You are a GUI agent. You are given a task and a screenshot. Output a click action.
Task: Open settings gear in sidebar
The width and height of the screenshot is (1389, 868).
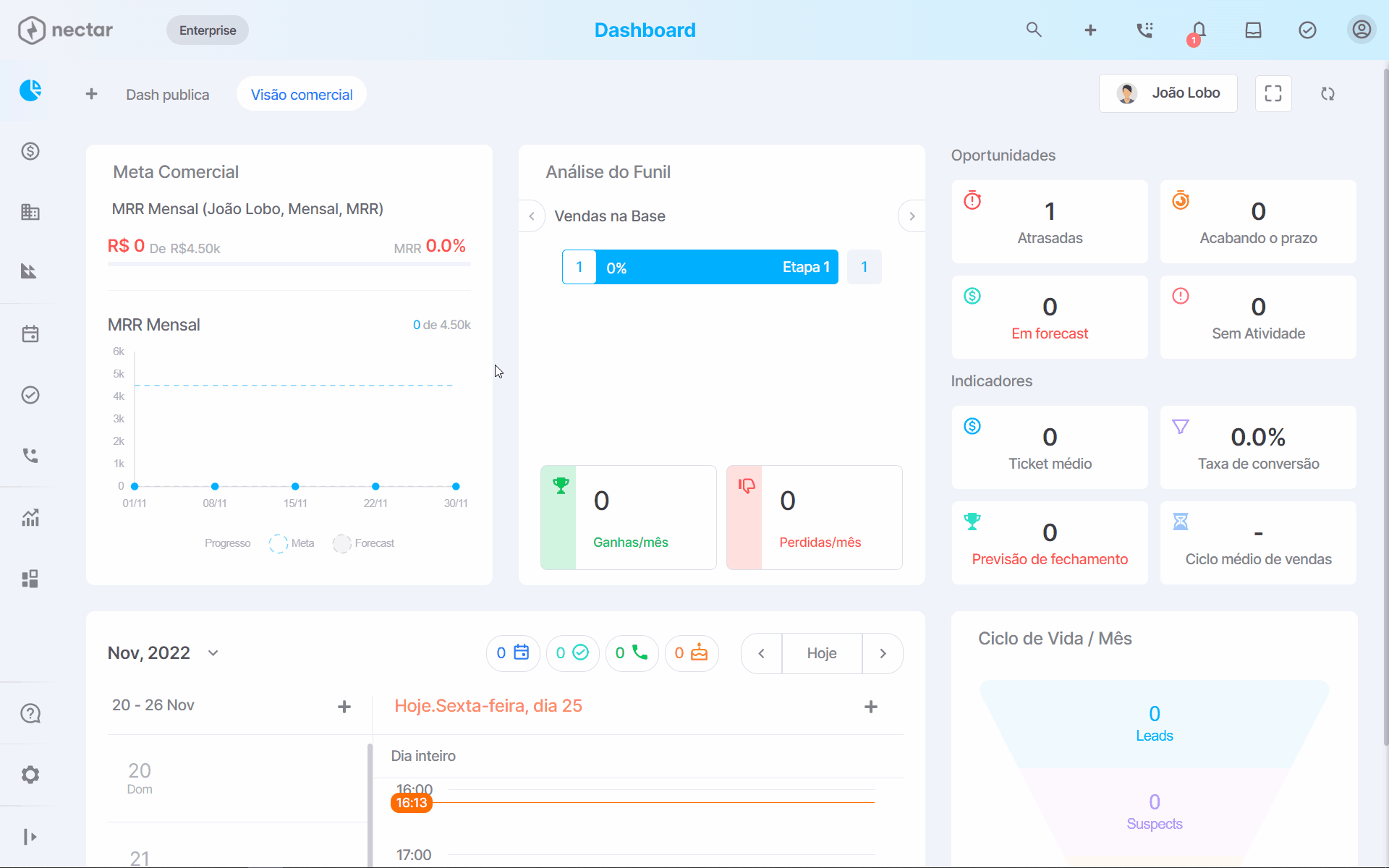pyautogui.click(x=30, y=775)
